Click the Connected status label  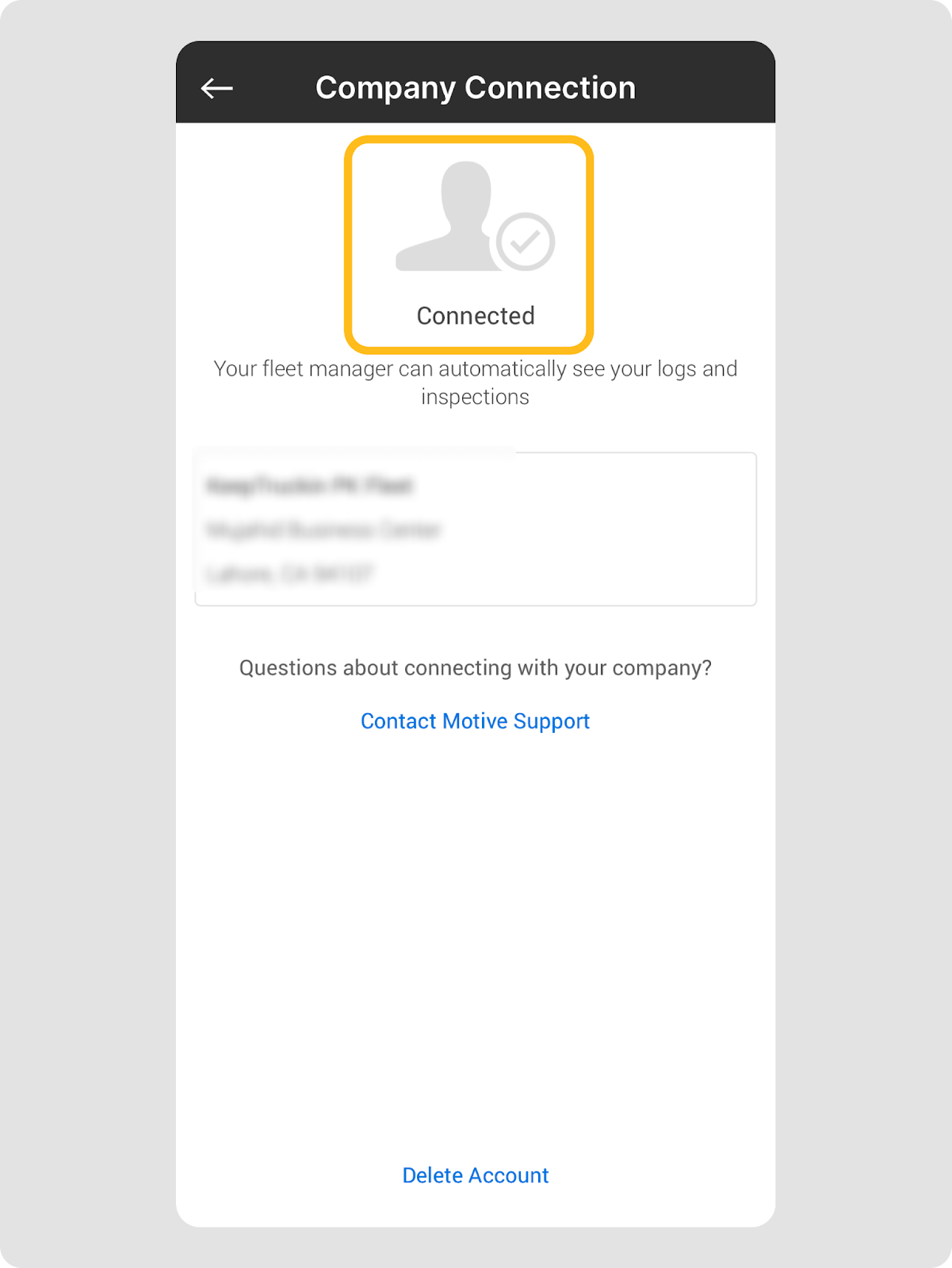pos(476,316)
